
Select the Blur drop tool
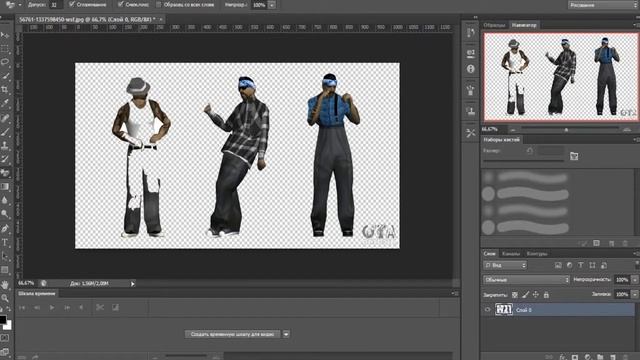[x=5, y=200]
